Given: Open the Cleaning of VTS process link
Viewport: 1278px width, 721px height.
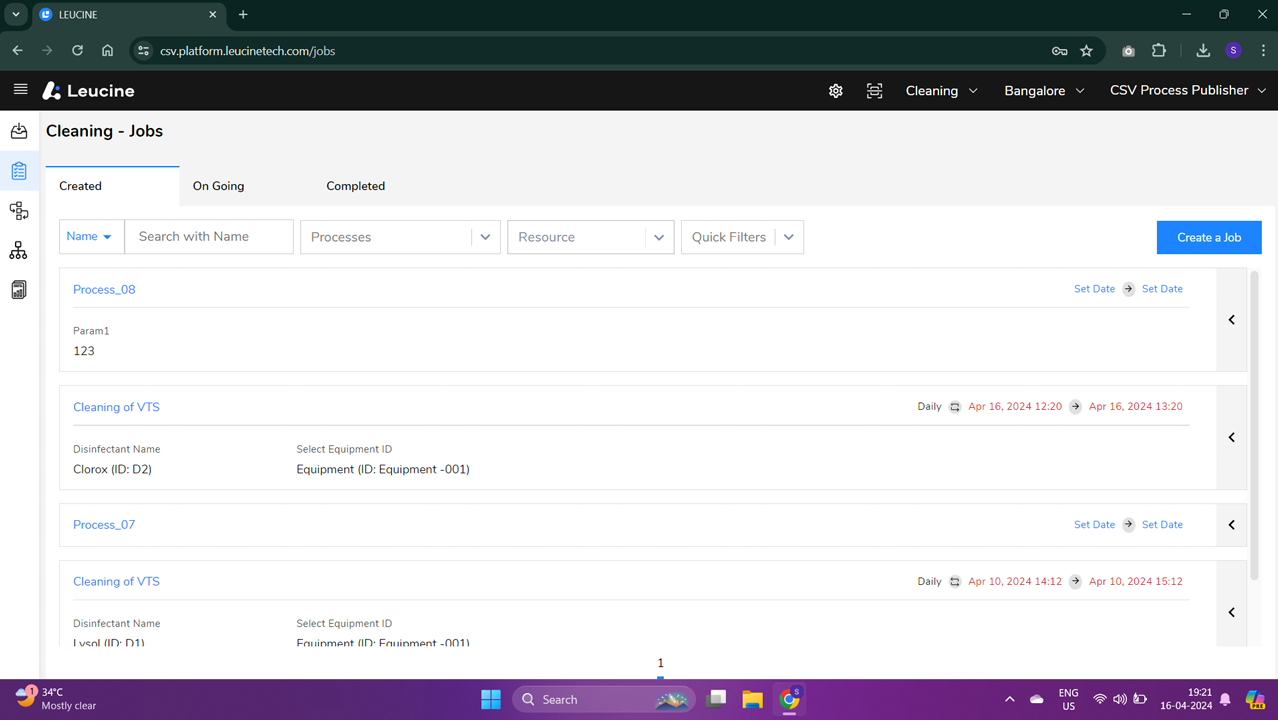Looking at the screenshot, I should 116,407.
